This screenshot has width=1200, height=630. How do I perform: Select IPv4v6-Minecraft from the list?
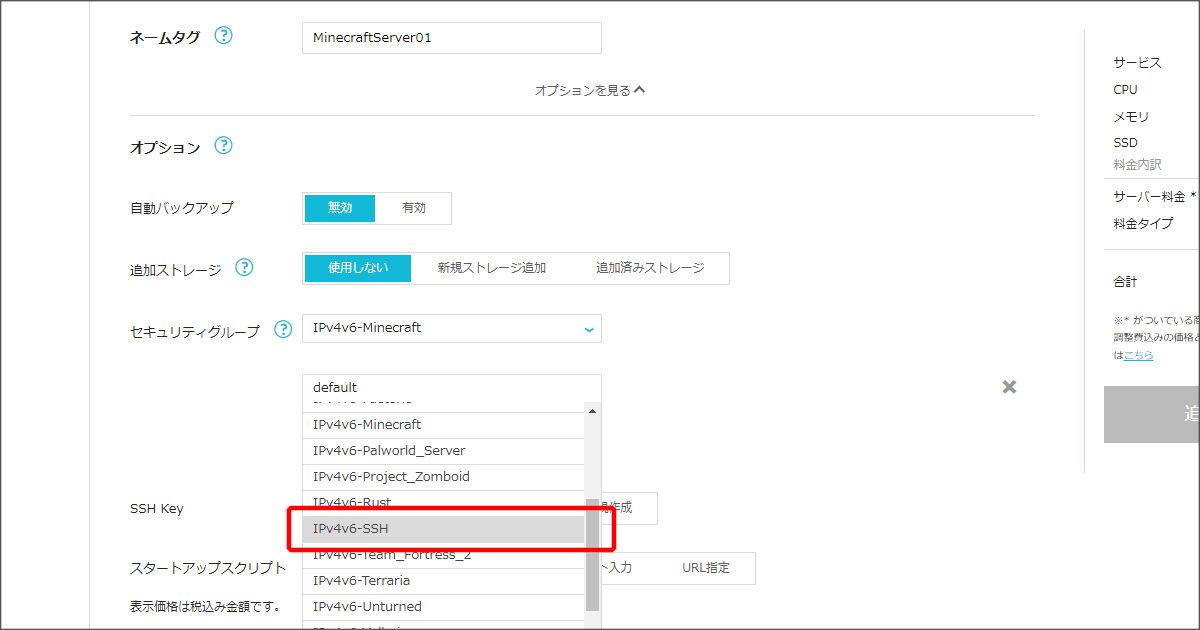443,425
